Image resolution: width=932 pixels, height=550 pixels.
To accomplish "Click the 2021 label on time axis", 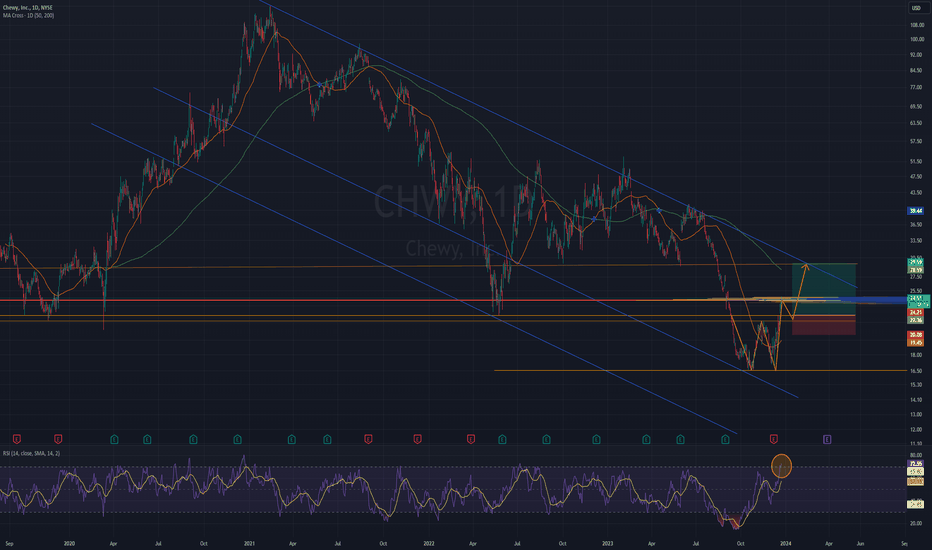I will 250,543.
